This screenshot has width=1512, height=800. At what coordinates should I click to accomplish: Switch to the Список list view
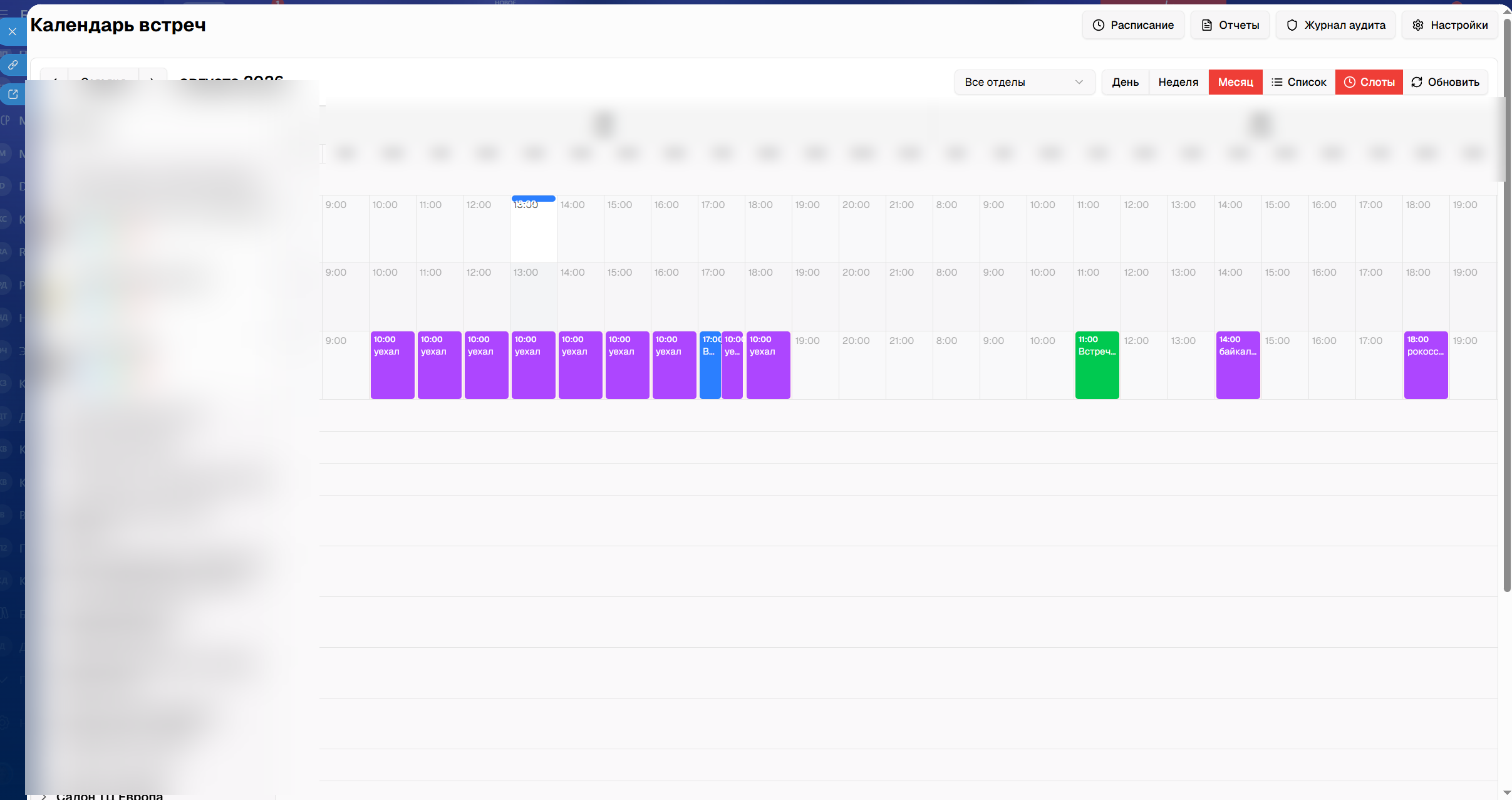1299,82
